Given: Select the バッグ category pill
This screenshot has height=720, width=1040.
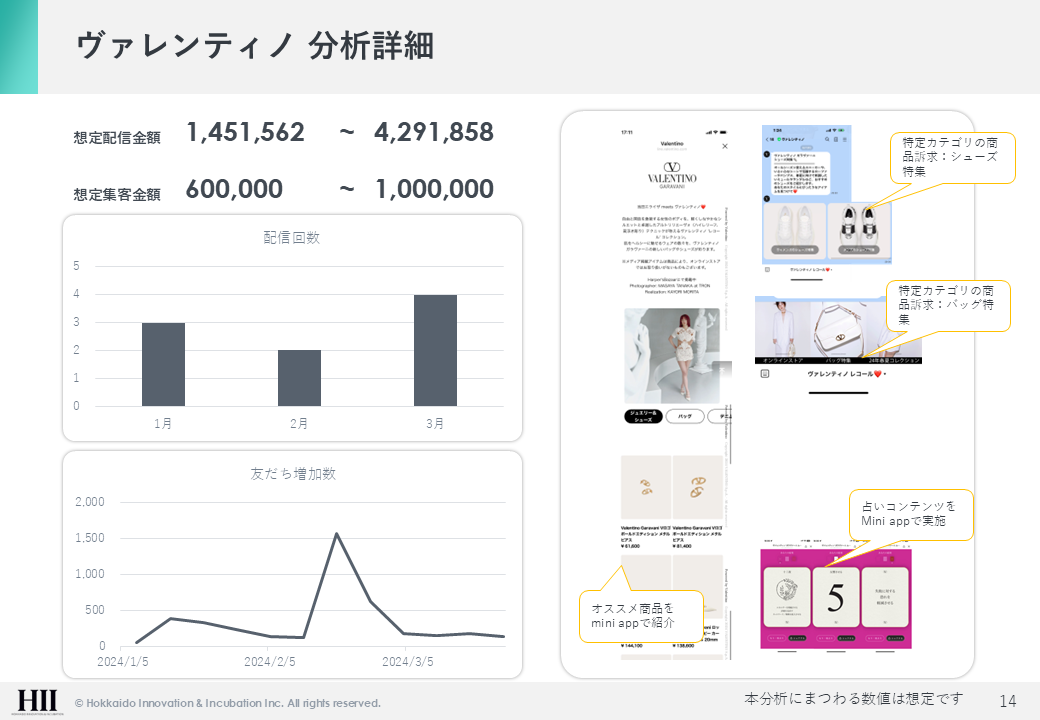Looking at the screenshot, I should pos(684,416).
